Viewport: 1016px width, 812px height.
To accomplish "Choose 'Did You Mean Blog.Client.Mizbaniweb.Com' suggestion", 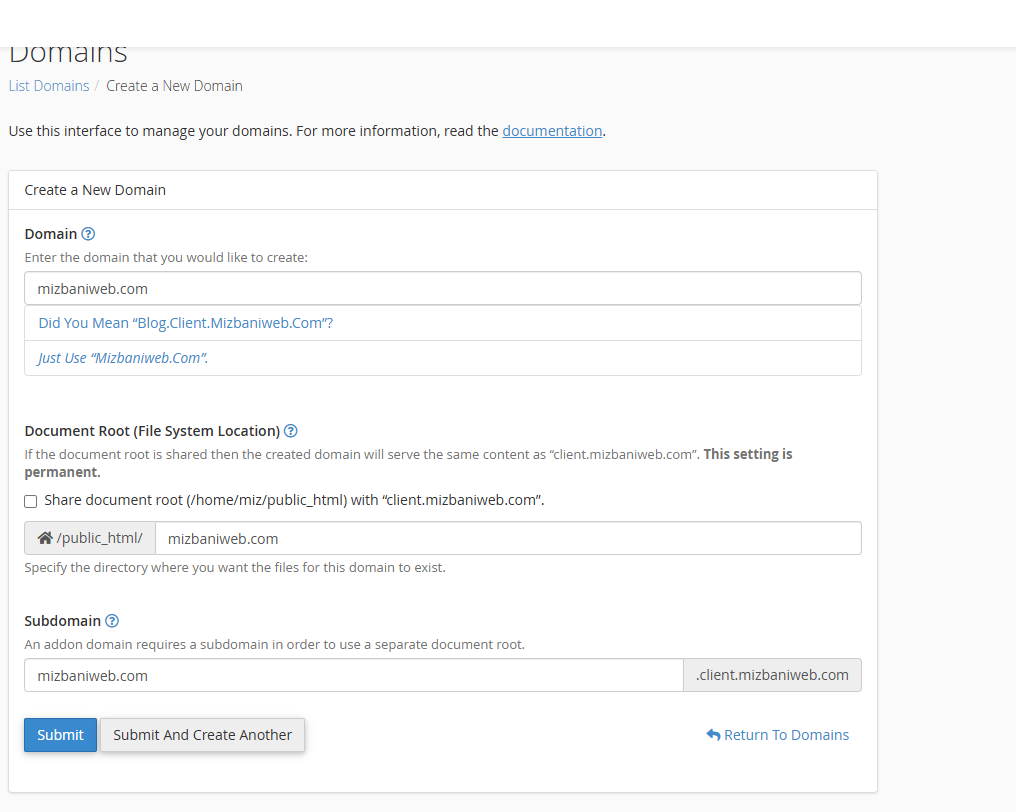I will point(443,323).
